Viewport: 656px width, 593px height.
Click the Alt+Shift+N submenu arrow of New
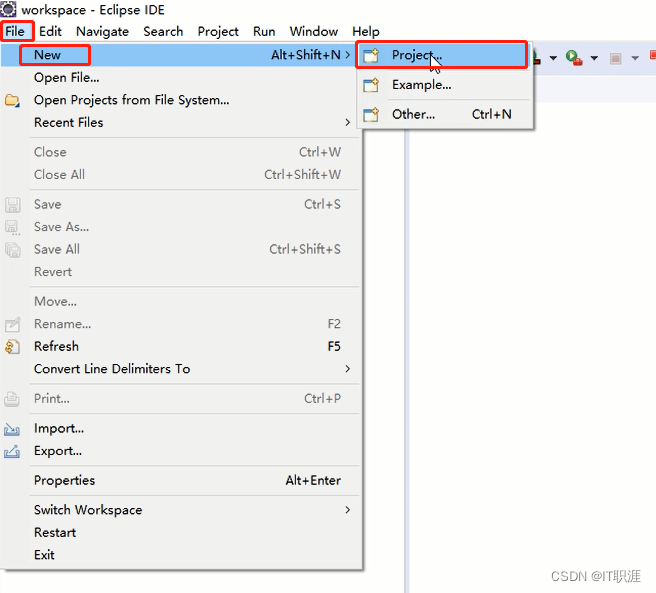point(348,55)
